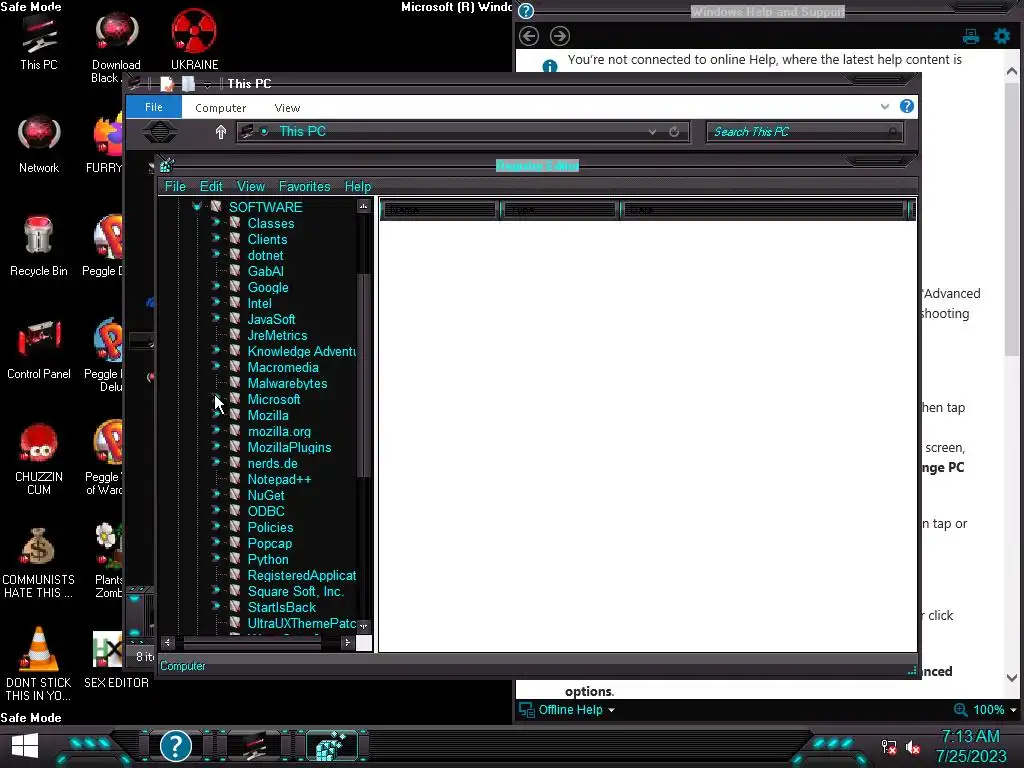Open Registry Editor Favorites menu
The image size is (1024, 768).
pos(304,186)
